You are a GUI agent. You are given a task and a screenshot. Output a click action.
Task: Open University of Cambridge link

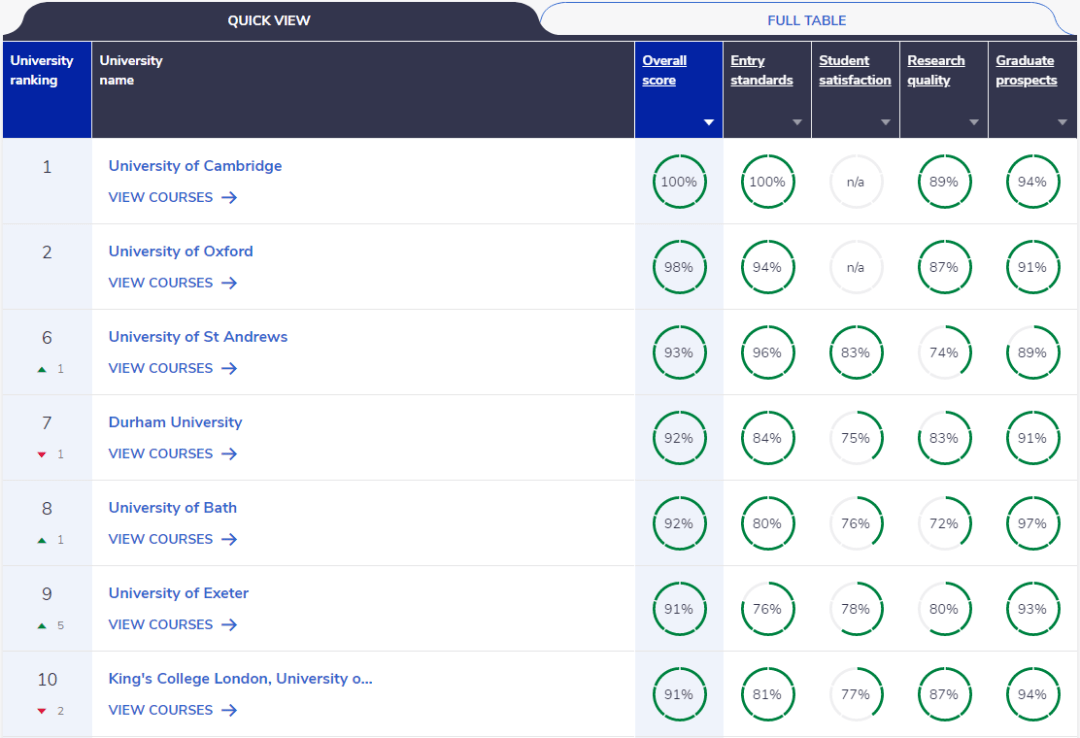(195, 166)
